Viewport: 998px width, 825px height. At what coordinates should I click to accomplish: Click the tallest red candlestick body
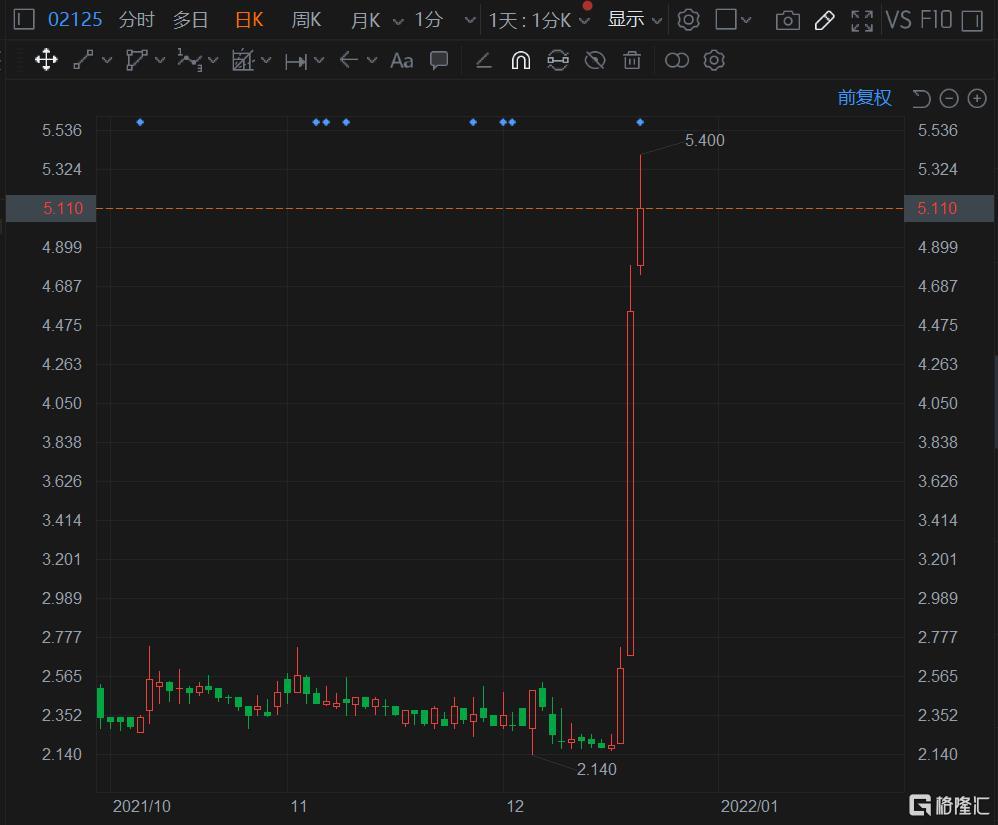pos(630,483)
